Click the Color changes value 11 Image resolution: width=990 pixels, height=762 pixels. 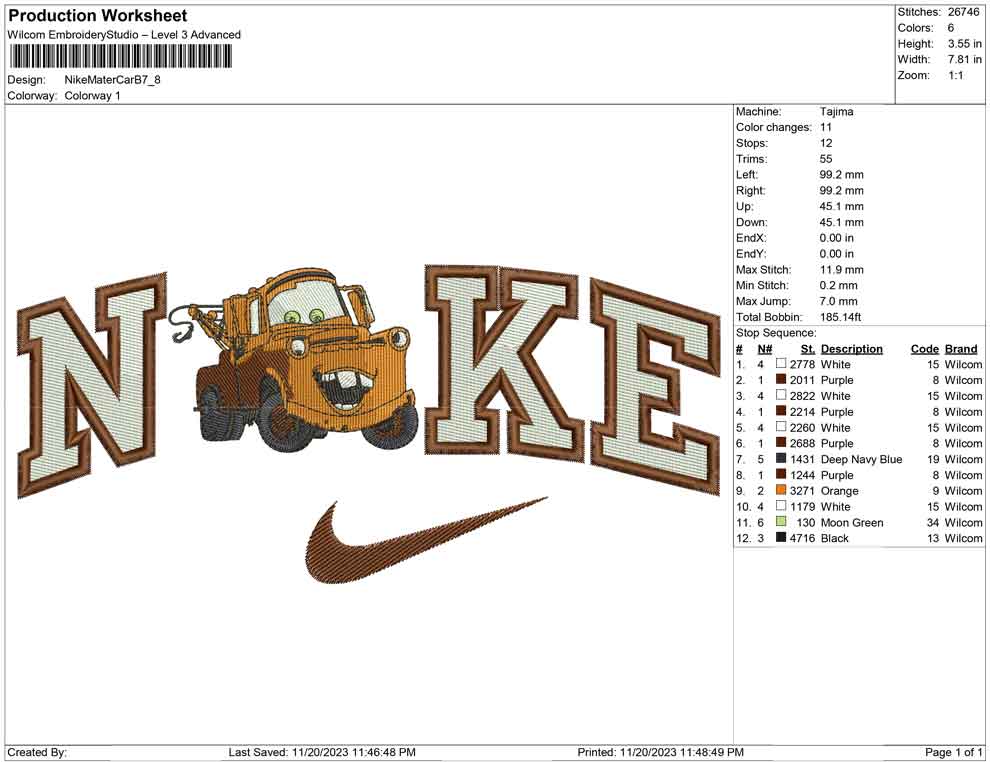826,128
